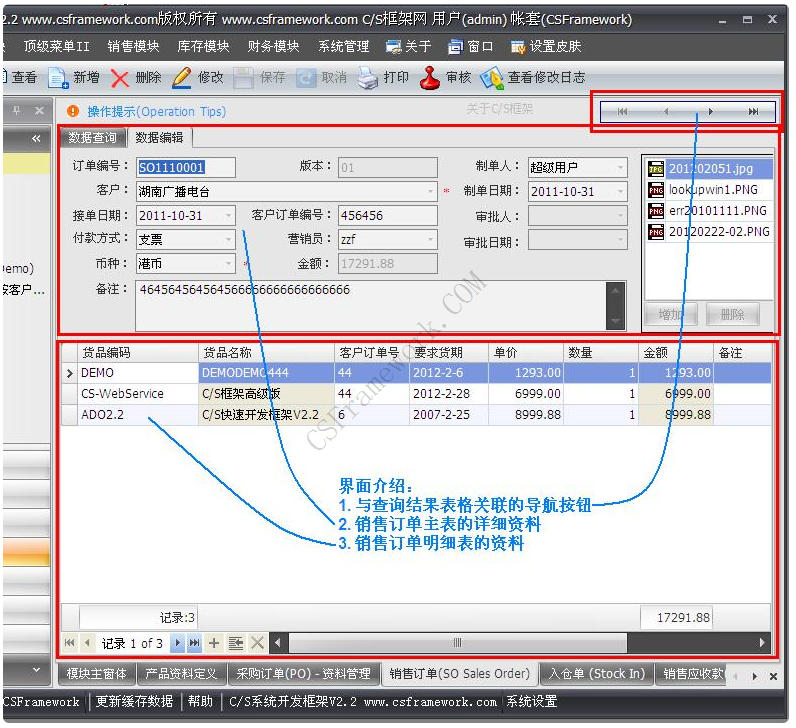Click the 增加 attachment add button
Screen dimensions: 796x728
pyautogui.click(x=671, y=315)
